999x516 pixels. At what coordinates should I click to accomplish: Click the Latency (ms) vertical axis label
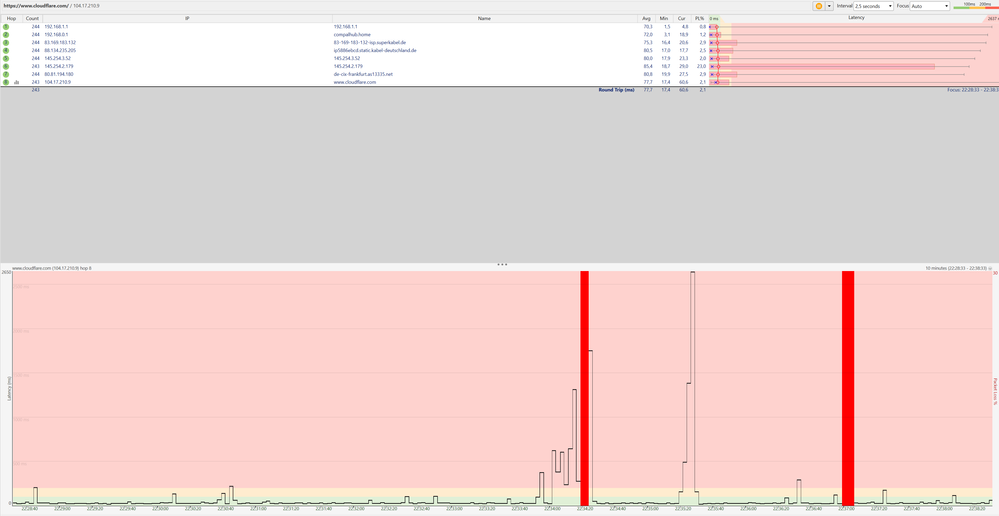pyautogui.click(x=9, y=388)
